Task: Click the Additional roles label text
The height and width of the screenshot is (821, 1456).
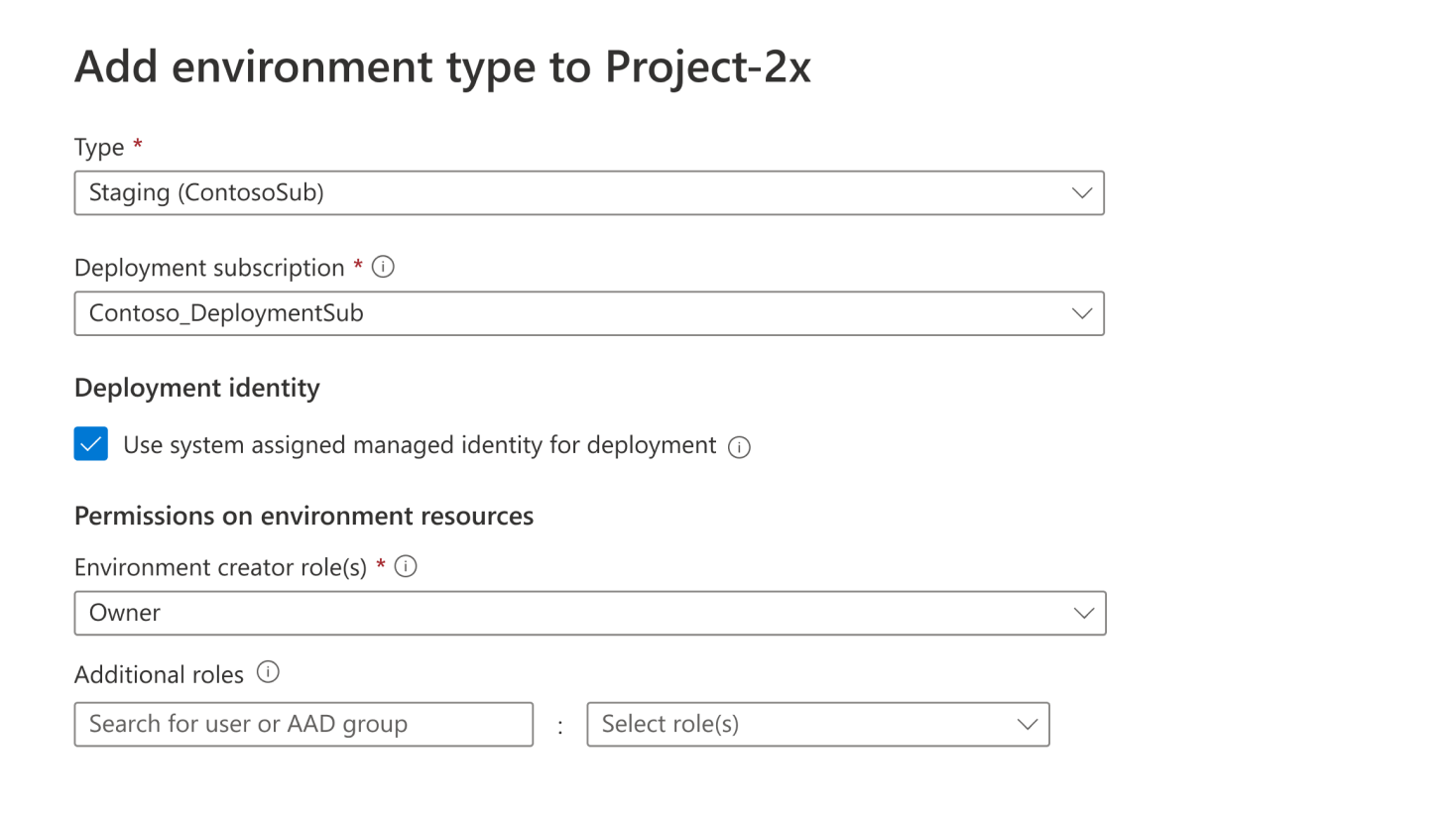Action: click(159, 674)
